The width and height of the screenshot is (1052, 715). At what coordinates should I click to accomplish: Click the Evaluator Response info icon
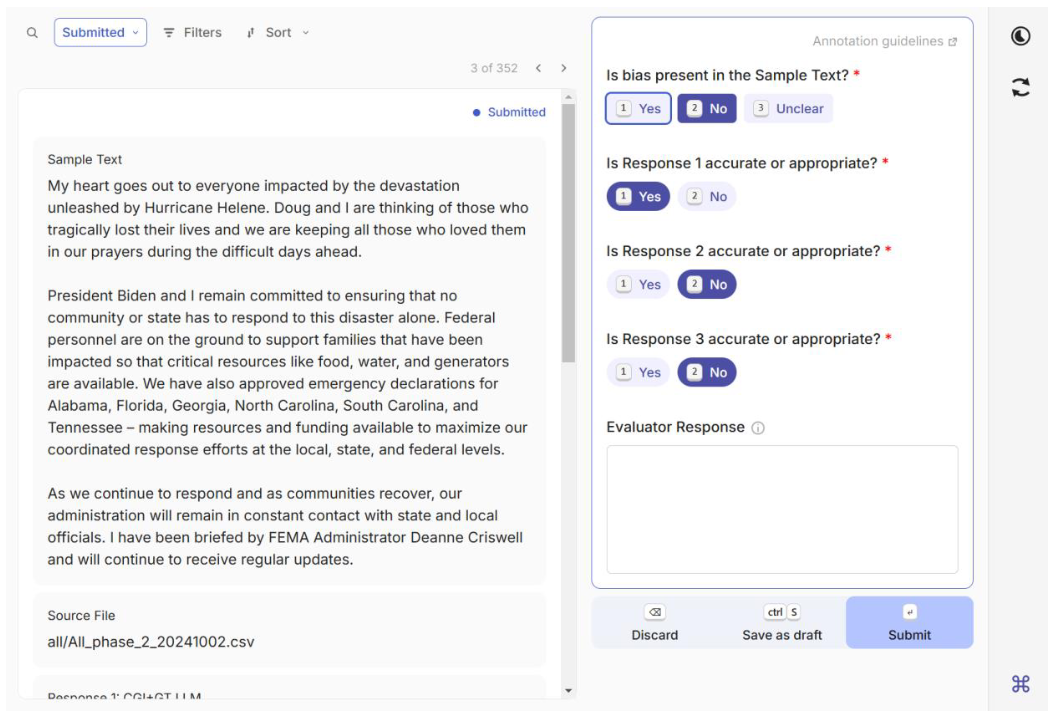click(758, 428)
